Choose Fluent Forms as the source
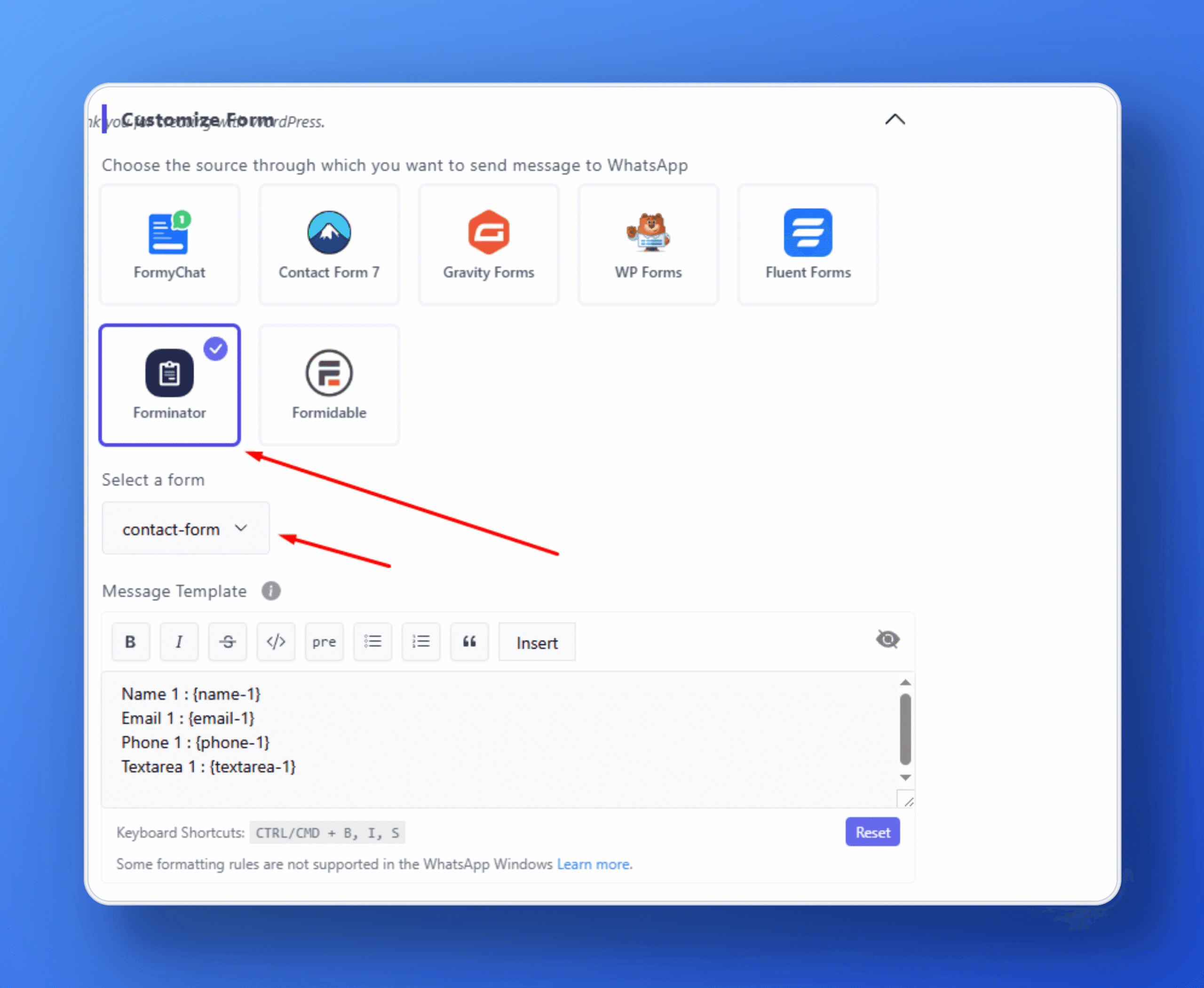Viewport: 1204px width, 988px height. 808,245
